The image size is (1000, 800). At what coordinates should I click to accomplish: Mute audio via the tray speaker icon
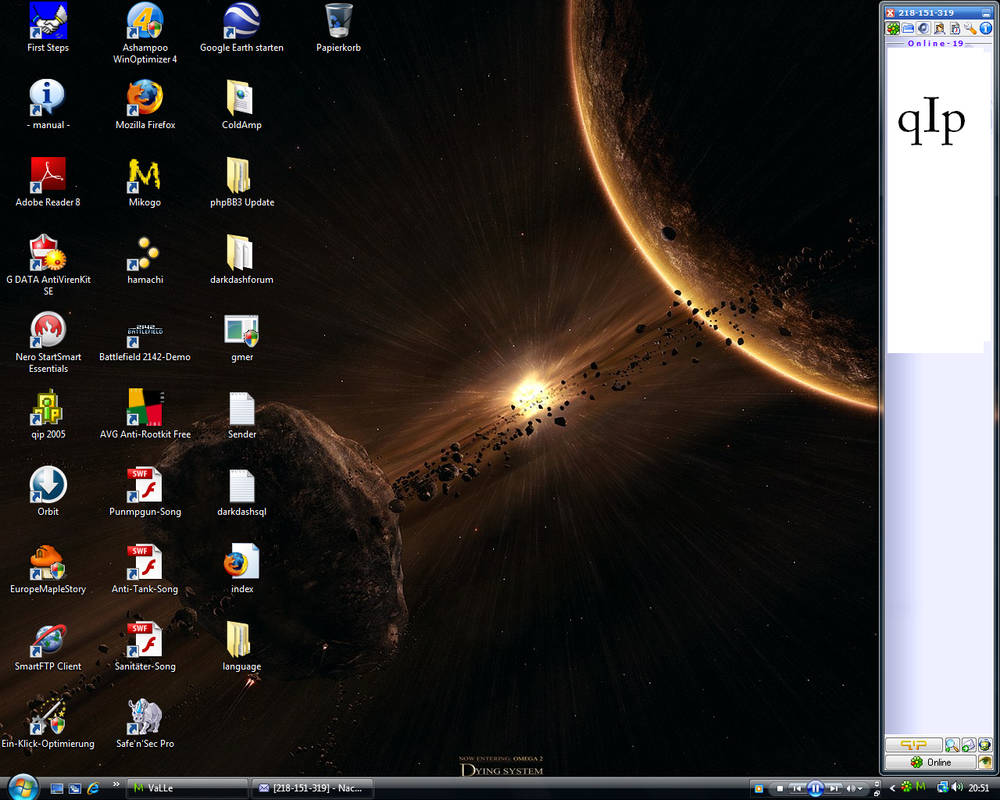point(956,789)
